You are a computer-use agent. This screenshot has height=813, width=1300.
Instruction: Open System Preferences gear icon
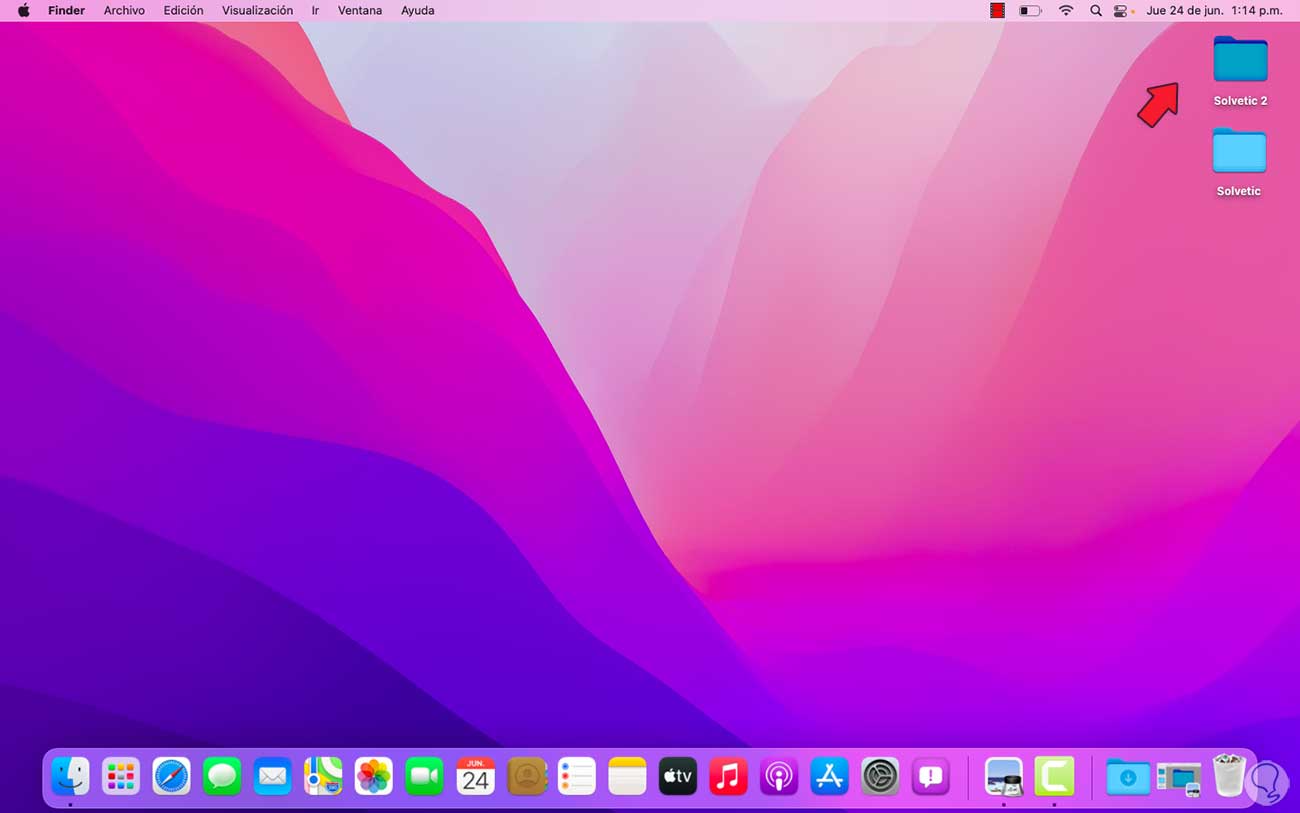(880, 776)
